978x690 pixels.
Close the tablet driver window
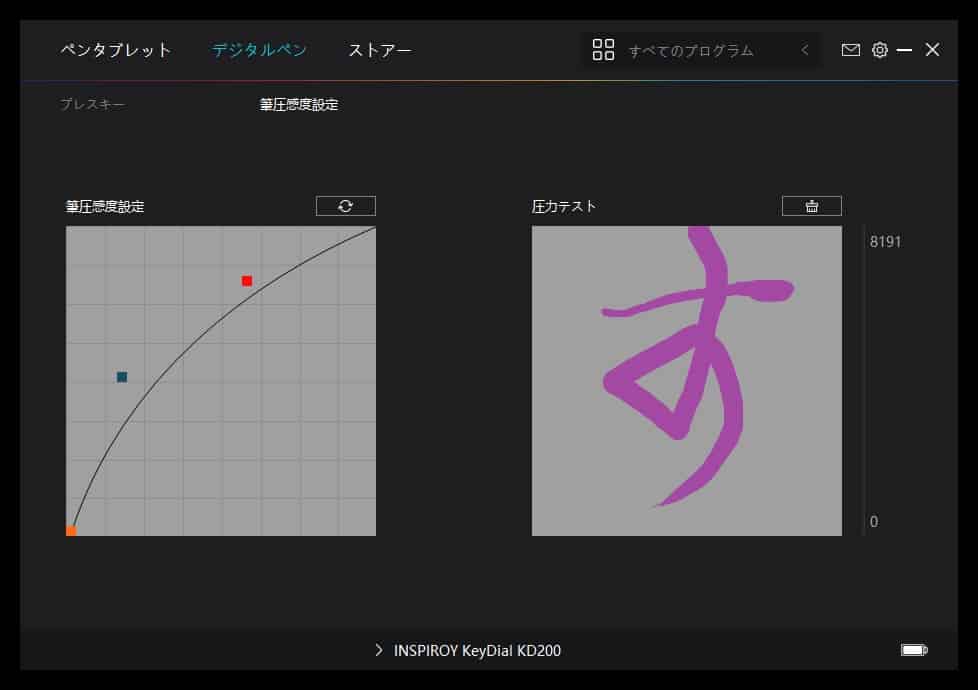[x=932, y=50]
